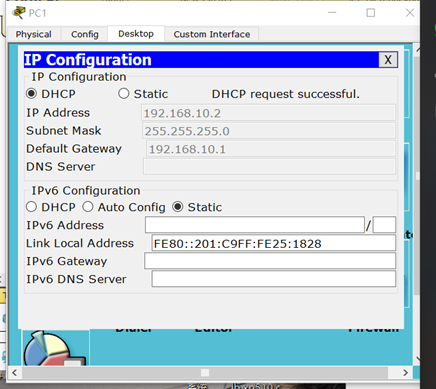This screenshot has width=436, height=389.
Task: Close the IP Configuration dialog with X
Action: [388, 60]
